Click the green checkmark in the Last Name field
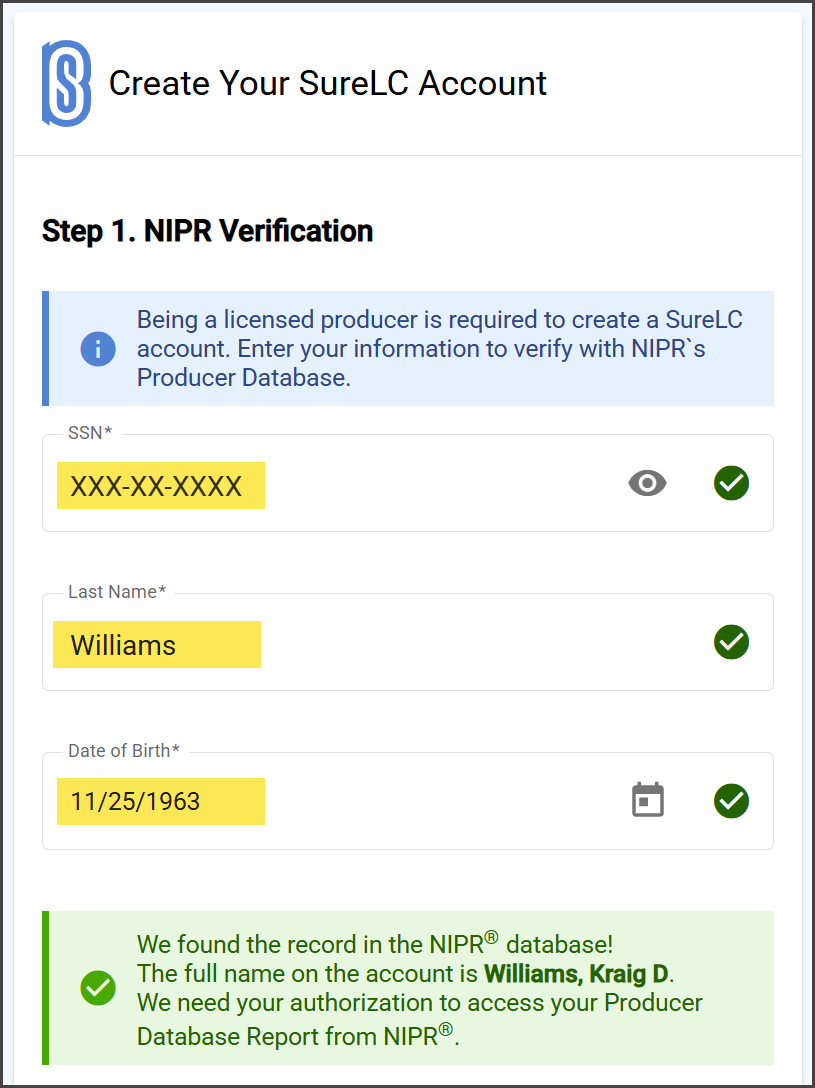 point(731,642)
